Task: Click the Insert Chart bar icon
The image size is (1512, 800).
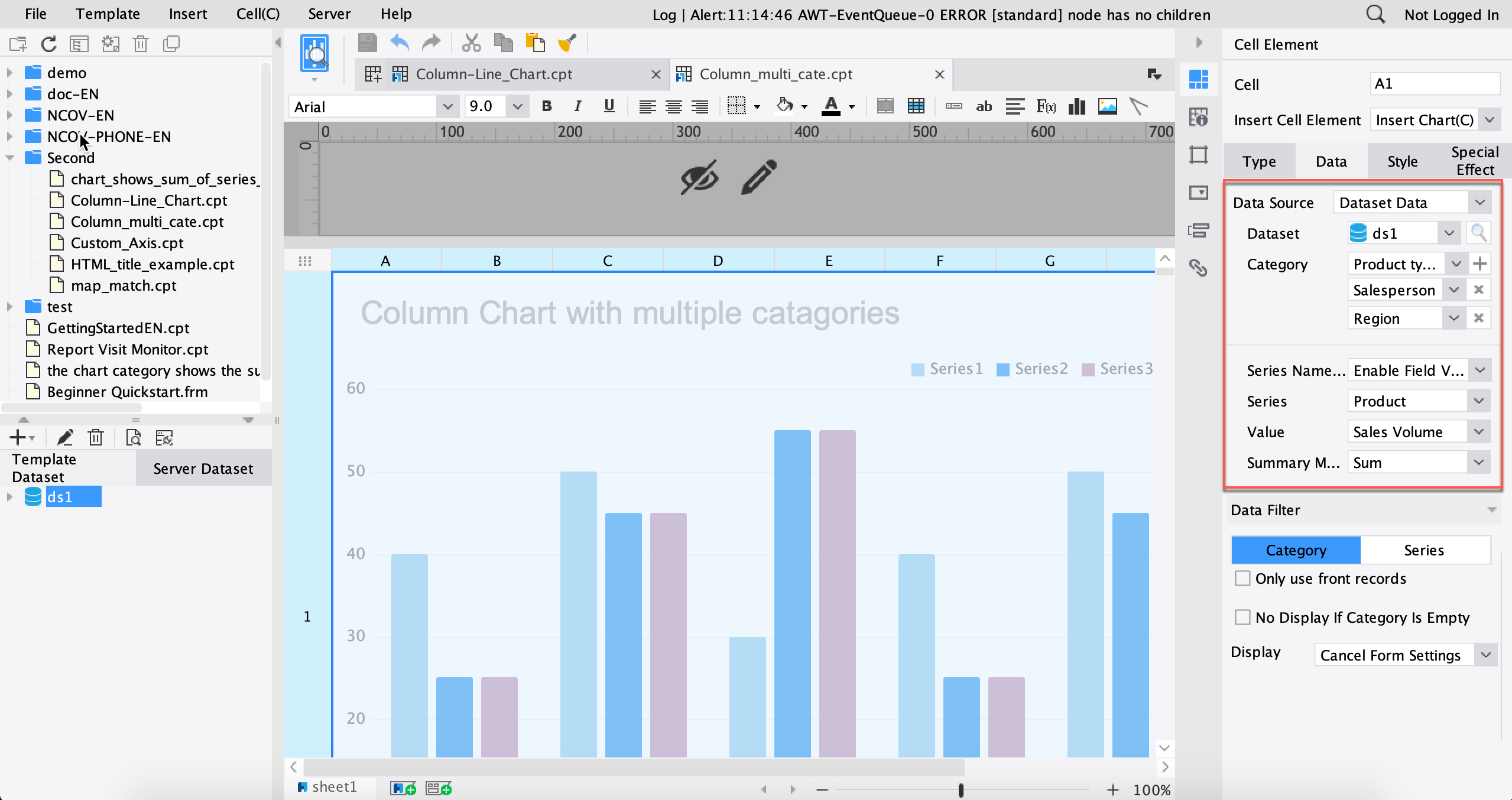Action: tap(1077, 106)
